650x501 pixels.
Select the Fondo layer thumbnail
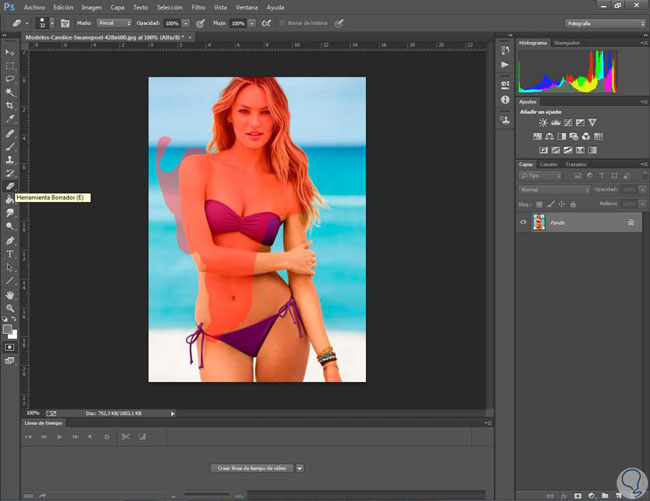tap(541, 223)
